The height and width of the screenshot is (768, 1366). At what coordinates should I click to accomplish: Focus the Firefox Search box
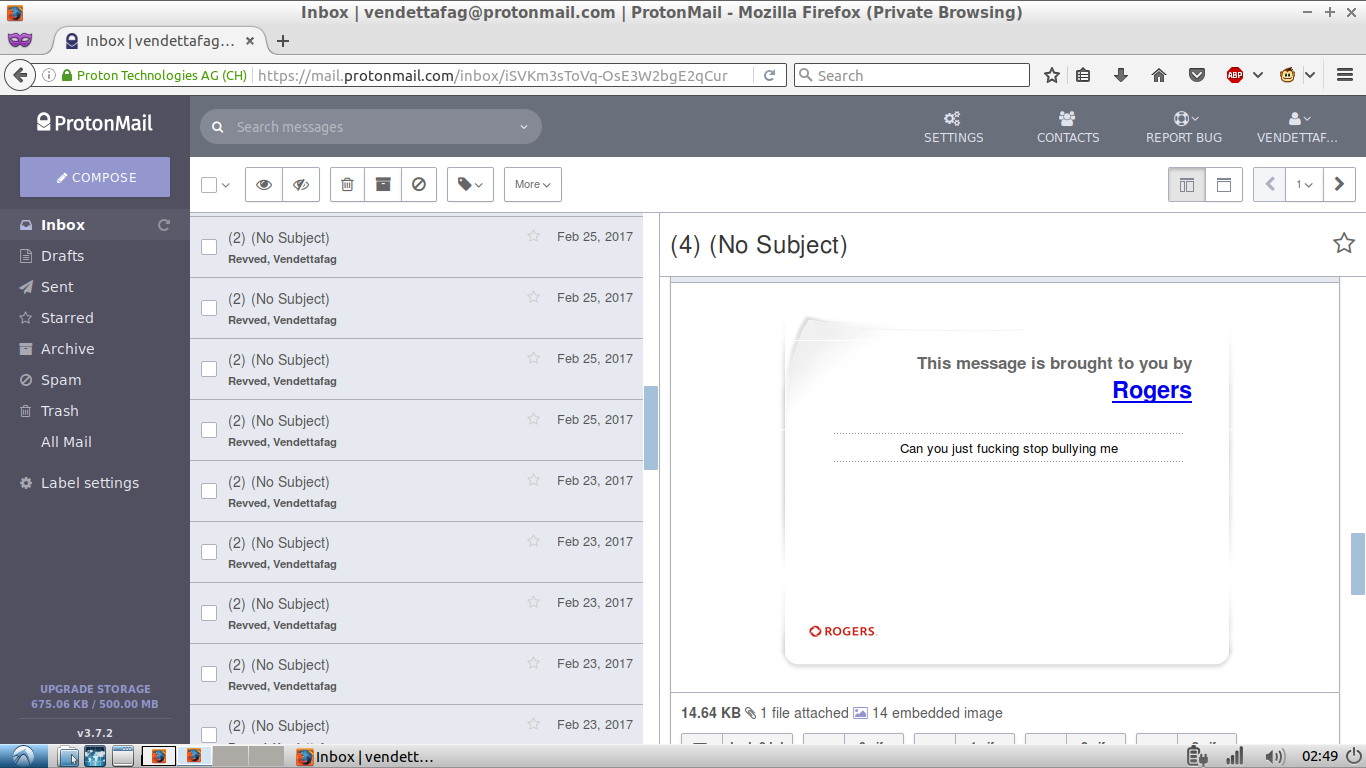(x=912, y=75)
